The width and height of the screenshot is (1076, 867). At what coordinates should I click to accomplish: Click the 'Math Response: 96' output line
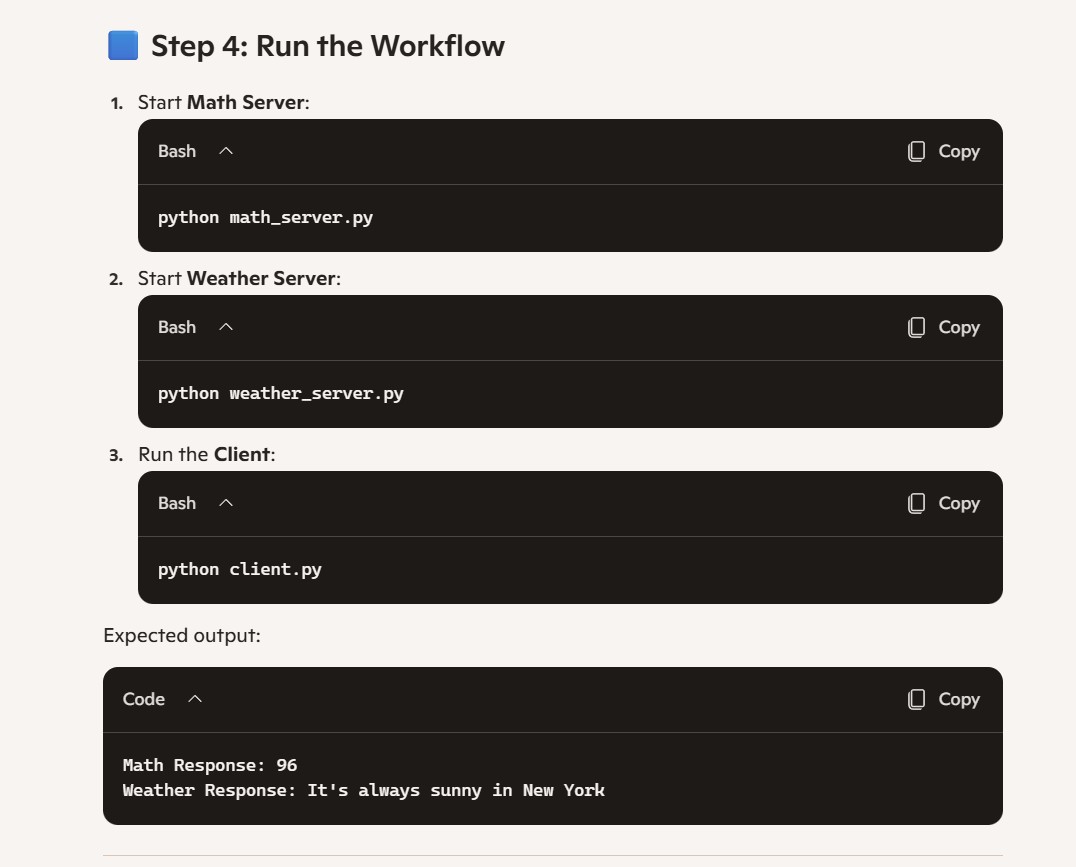(210, 765)
